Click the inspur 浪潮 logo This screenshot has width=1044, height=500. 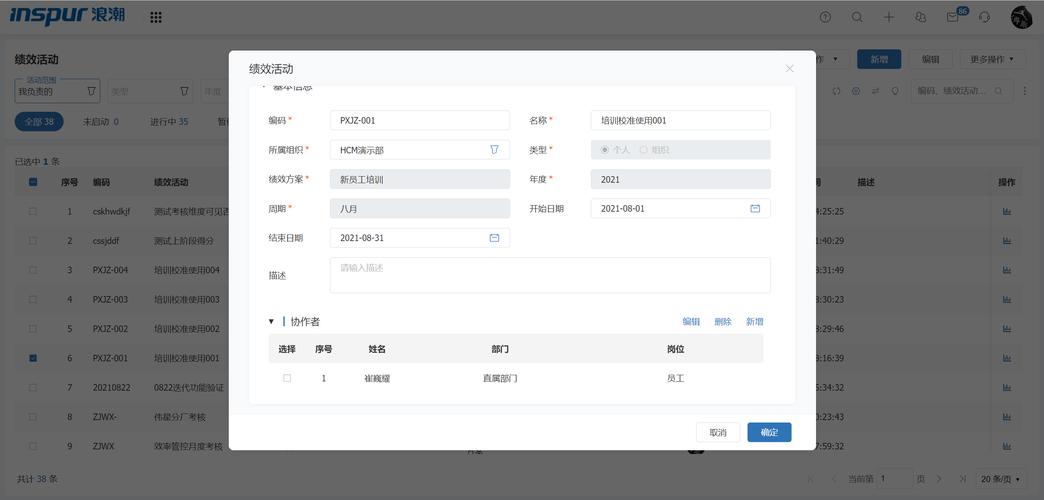tap(67, 15)
